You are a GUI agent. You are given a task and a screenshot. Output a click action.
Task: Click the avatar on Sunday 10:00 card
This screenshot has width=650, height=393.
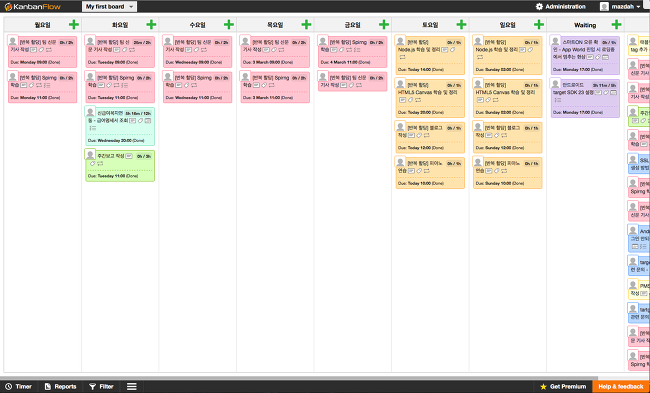478,162
